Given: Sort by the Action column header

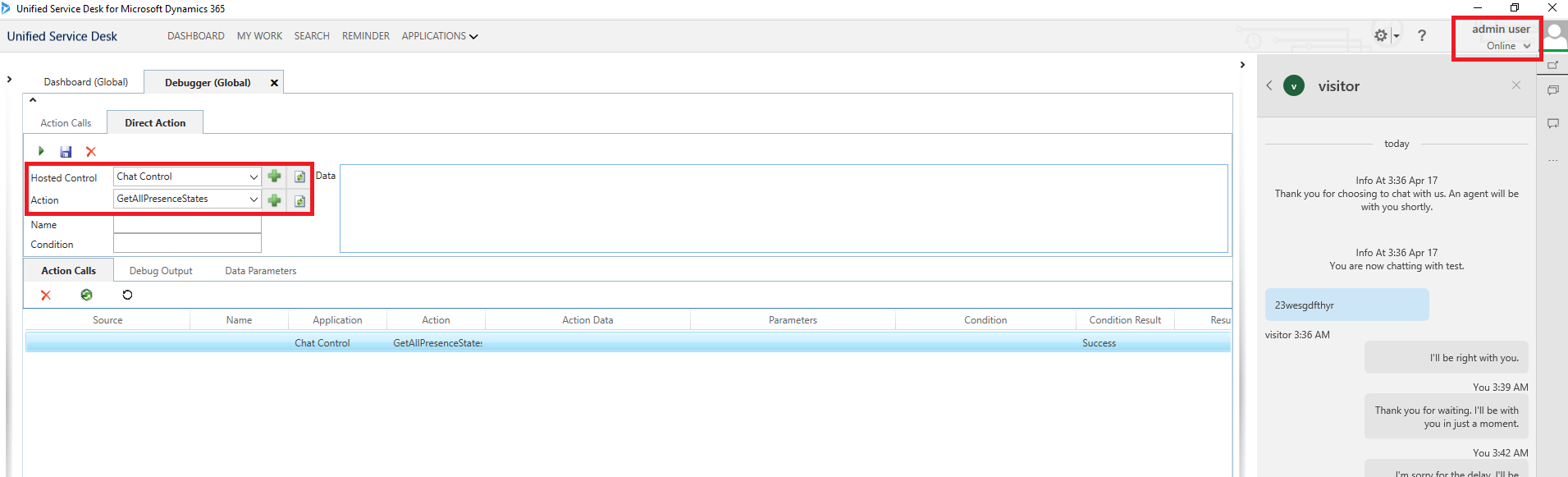Looking at the screenshot, I should (x=436, y=320).
